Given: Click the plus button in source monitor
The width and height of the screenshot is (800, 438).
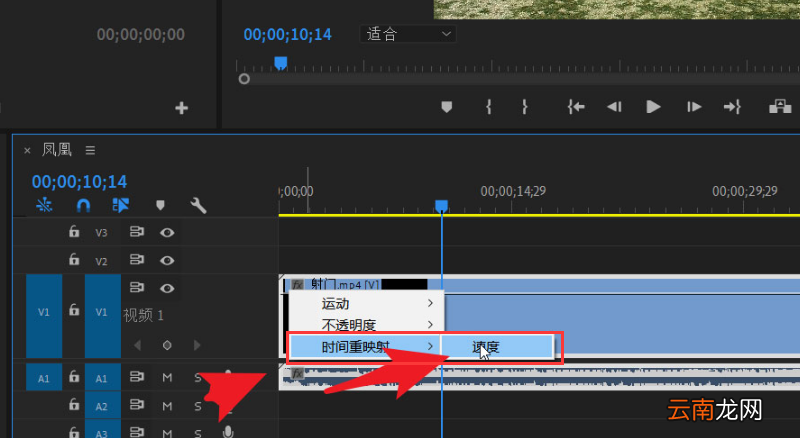Looking at the screenshot, I should click(x=182, y=108).
